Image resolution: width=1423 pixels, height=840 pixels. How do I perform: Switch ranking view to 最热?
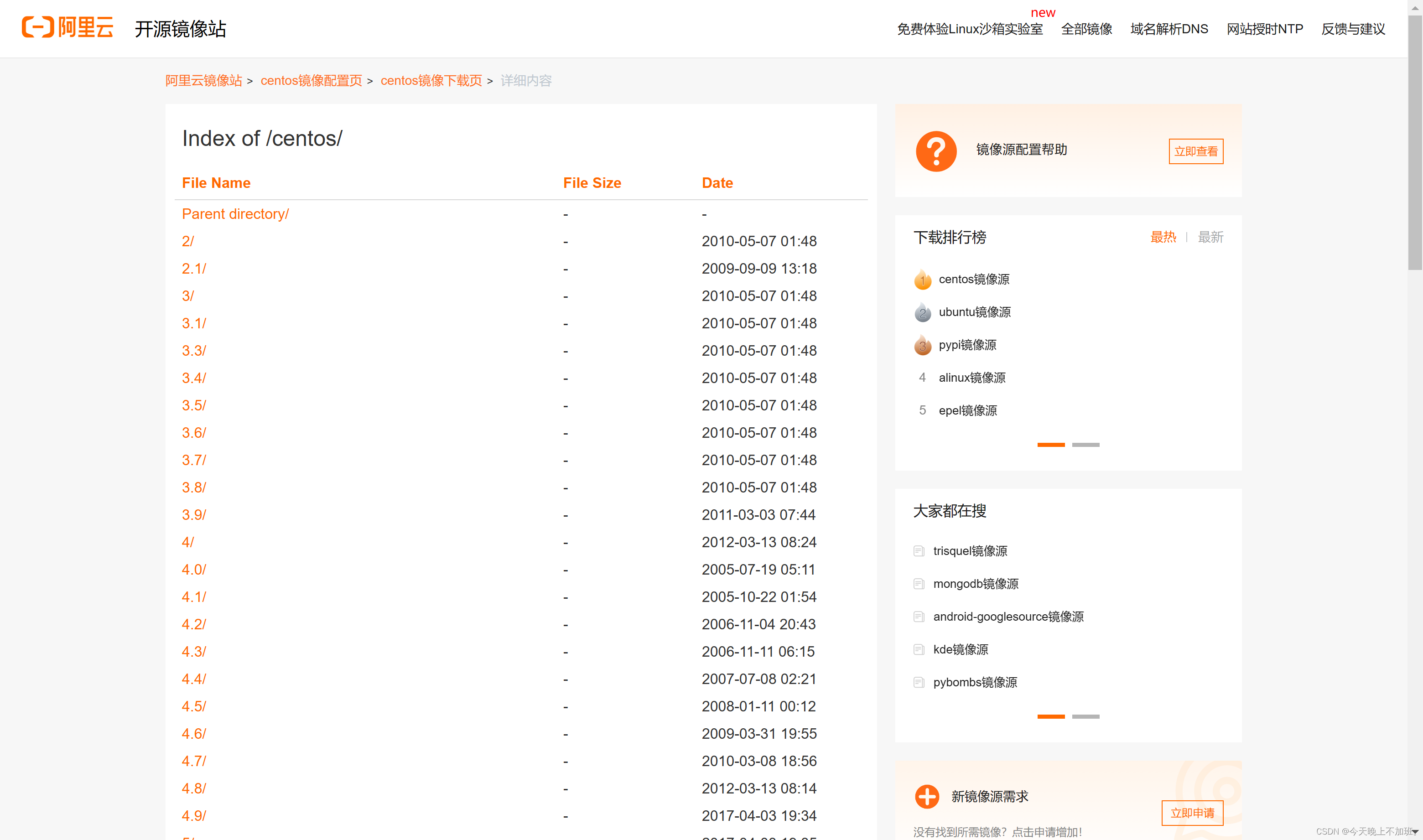[1163, 237]
